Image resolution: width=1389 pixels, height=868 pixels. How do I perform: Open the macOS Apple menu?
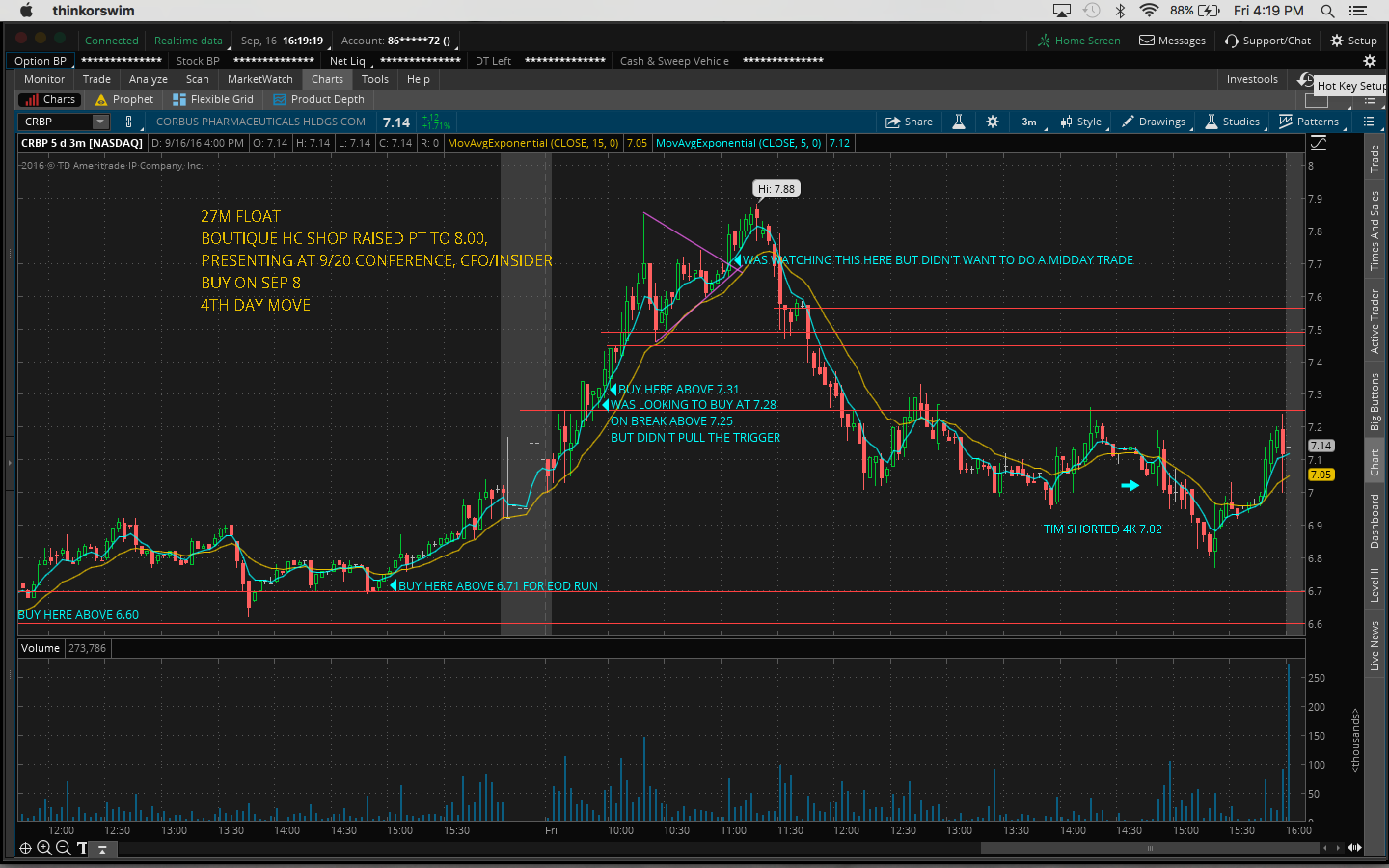[26, 11]
